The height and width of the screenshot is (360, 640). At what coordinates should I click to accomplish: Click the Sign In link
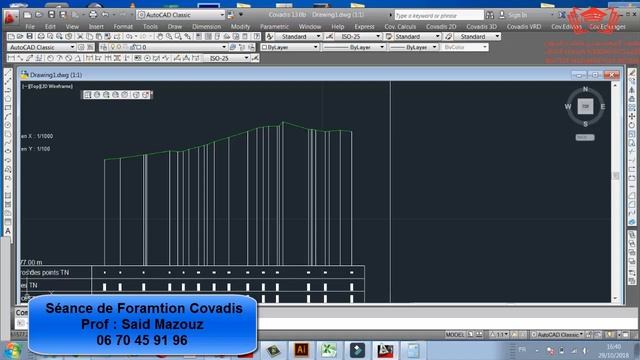(518, 15)
